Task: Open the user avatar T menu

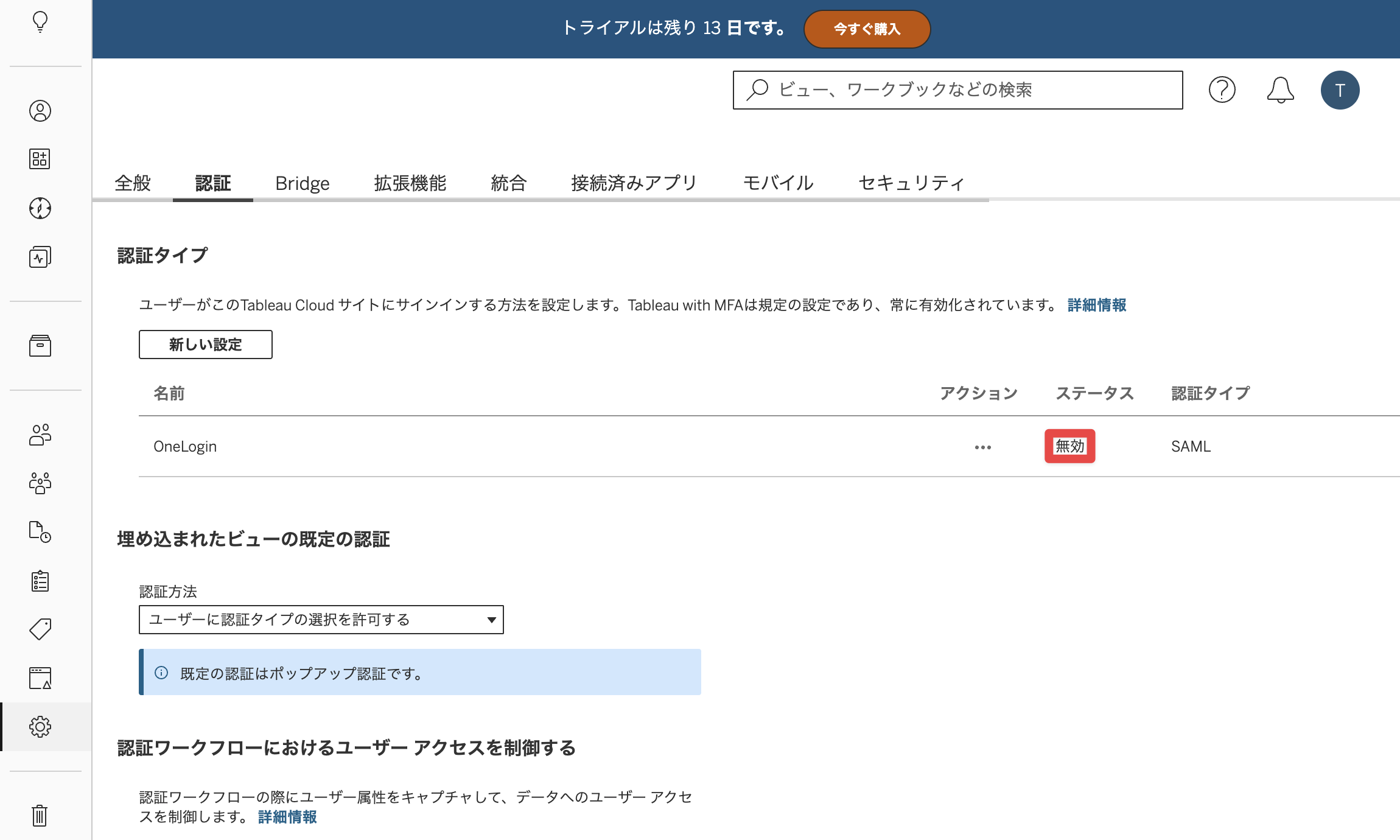Action: tap(1340, 90)
